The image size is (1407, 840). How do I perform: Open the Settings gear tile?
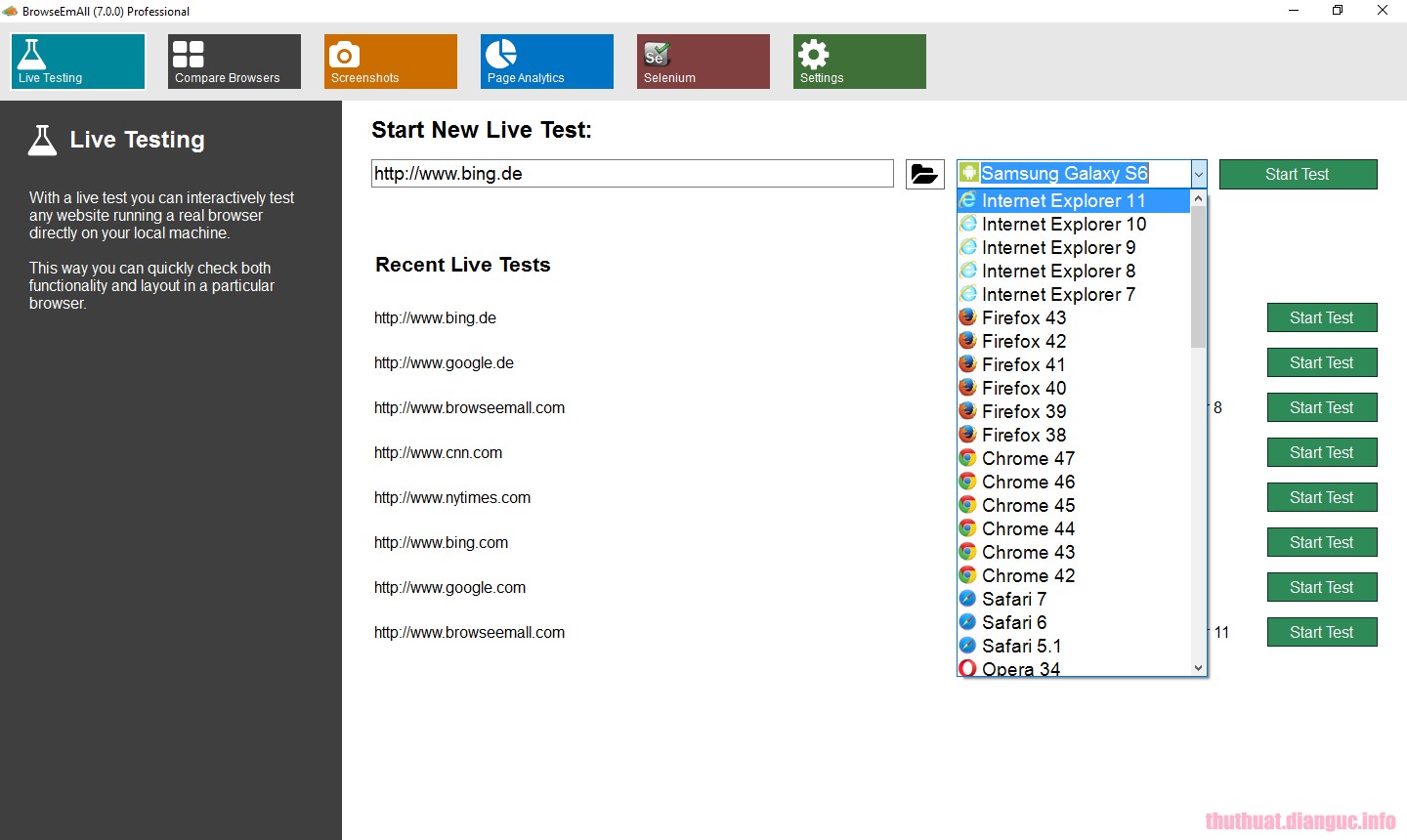pos(860,62)
